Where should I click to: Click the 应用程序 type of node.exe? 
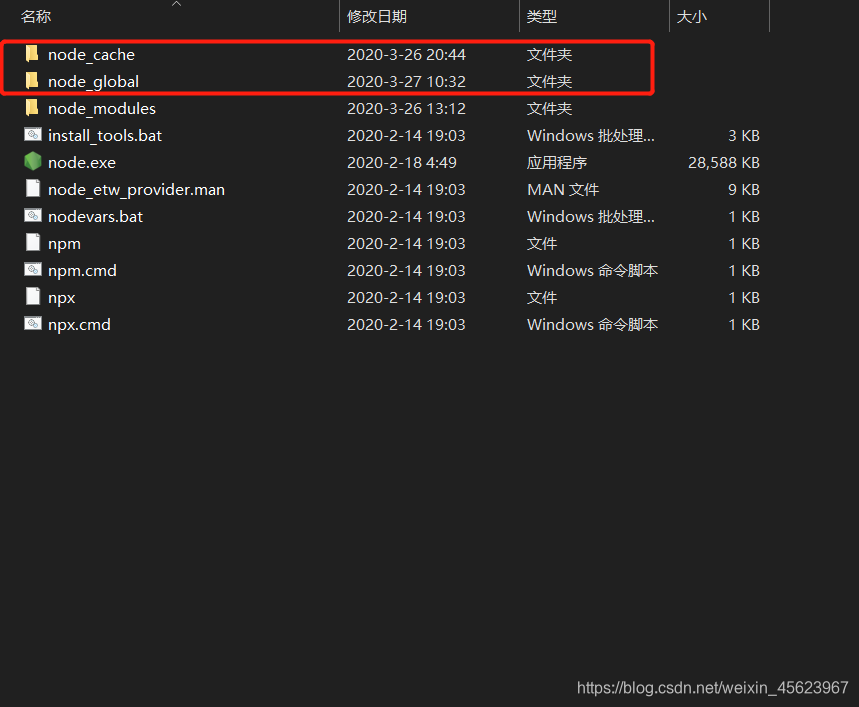[557, 163]
